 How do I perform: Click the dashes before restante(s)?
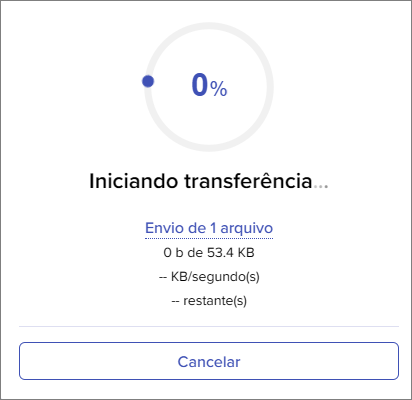pyautogui.click(x=175, y=301)
